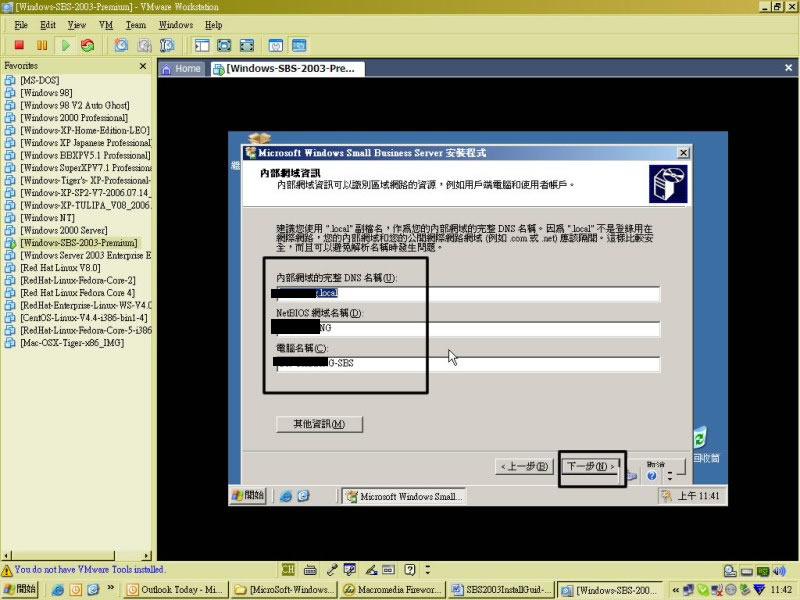Click the red Power Off toolbar icon
Image resolution: width=800 pixels, height=600 pixels.
click(x=20, y=45)
